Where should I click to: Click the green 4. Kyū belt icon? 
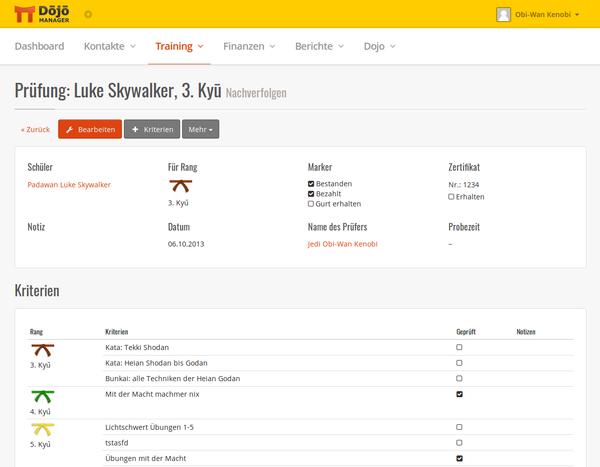click(42, 396)
